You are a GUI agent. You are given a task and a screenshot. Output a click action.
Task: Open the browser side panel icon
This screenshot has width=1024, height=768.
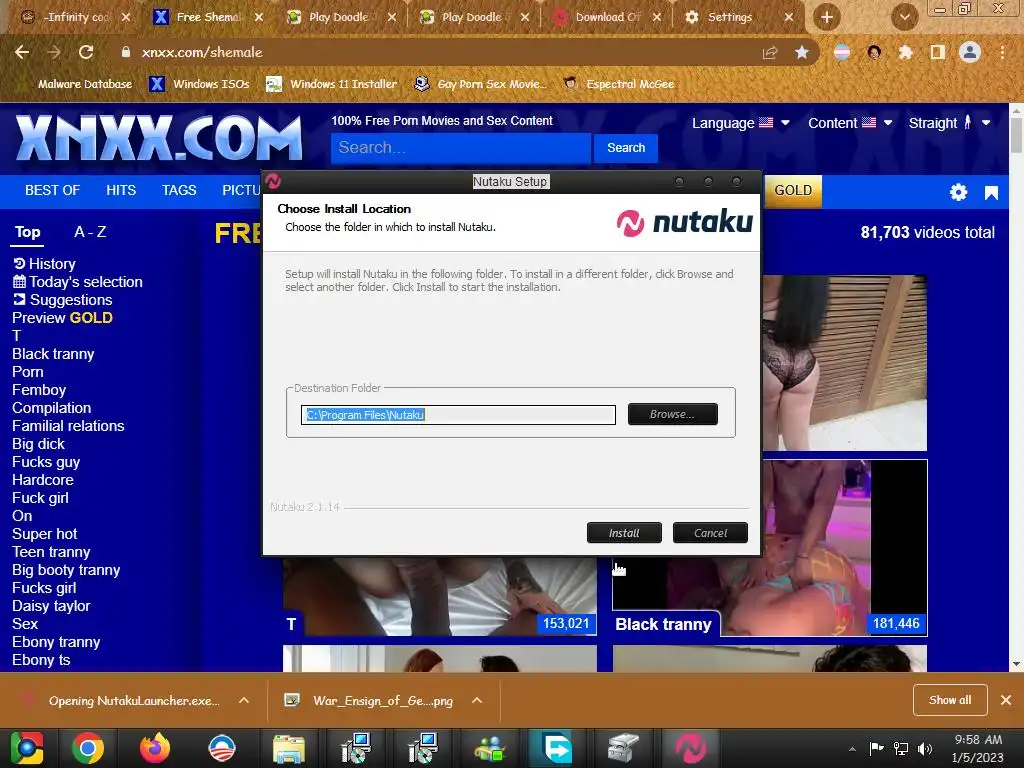(938, 52)
